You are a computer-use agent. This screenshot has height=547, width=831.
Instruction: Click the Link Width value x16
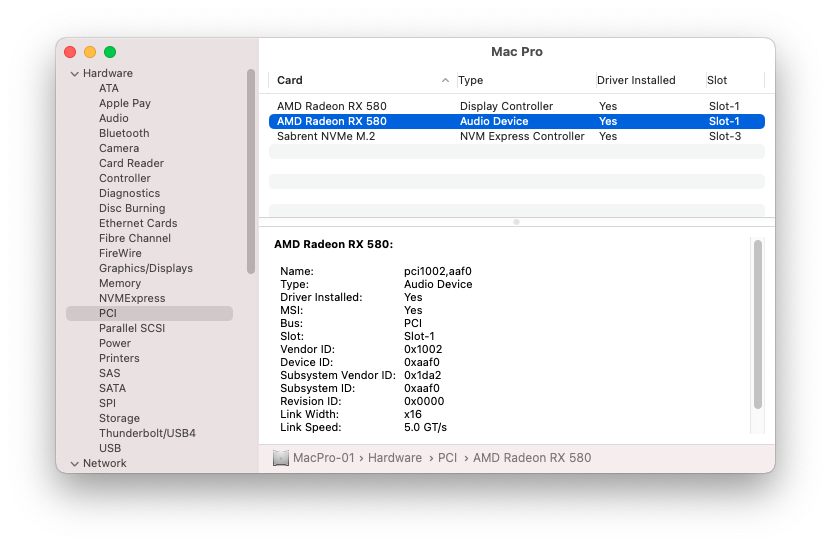[413, 414]
